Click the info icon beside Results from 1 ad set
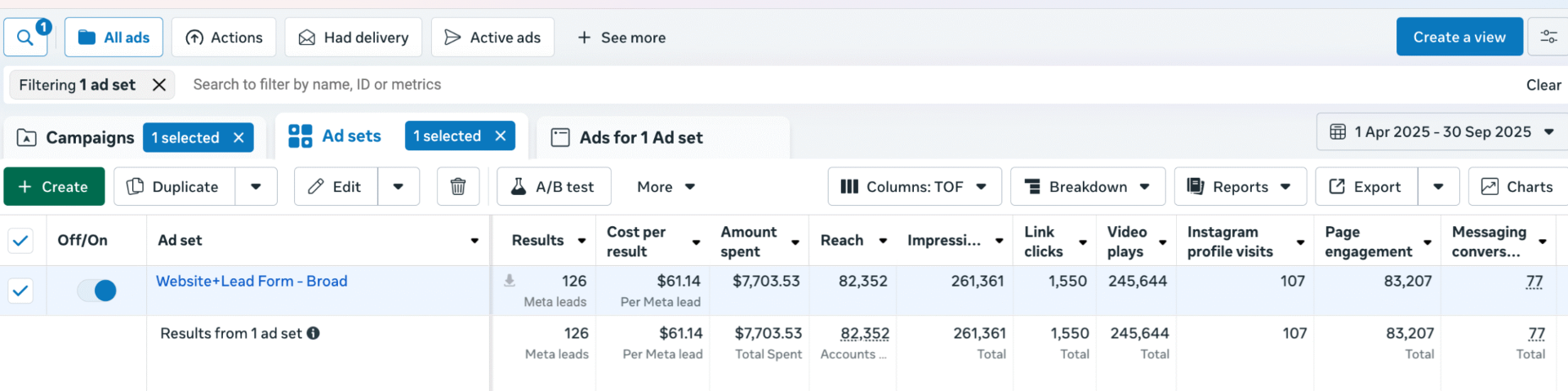Image resolution: width=1568 pixels, height=391 pixels. [313, 333]
